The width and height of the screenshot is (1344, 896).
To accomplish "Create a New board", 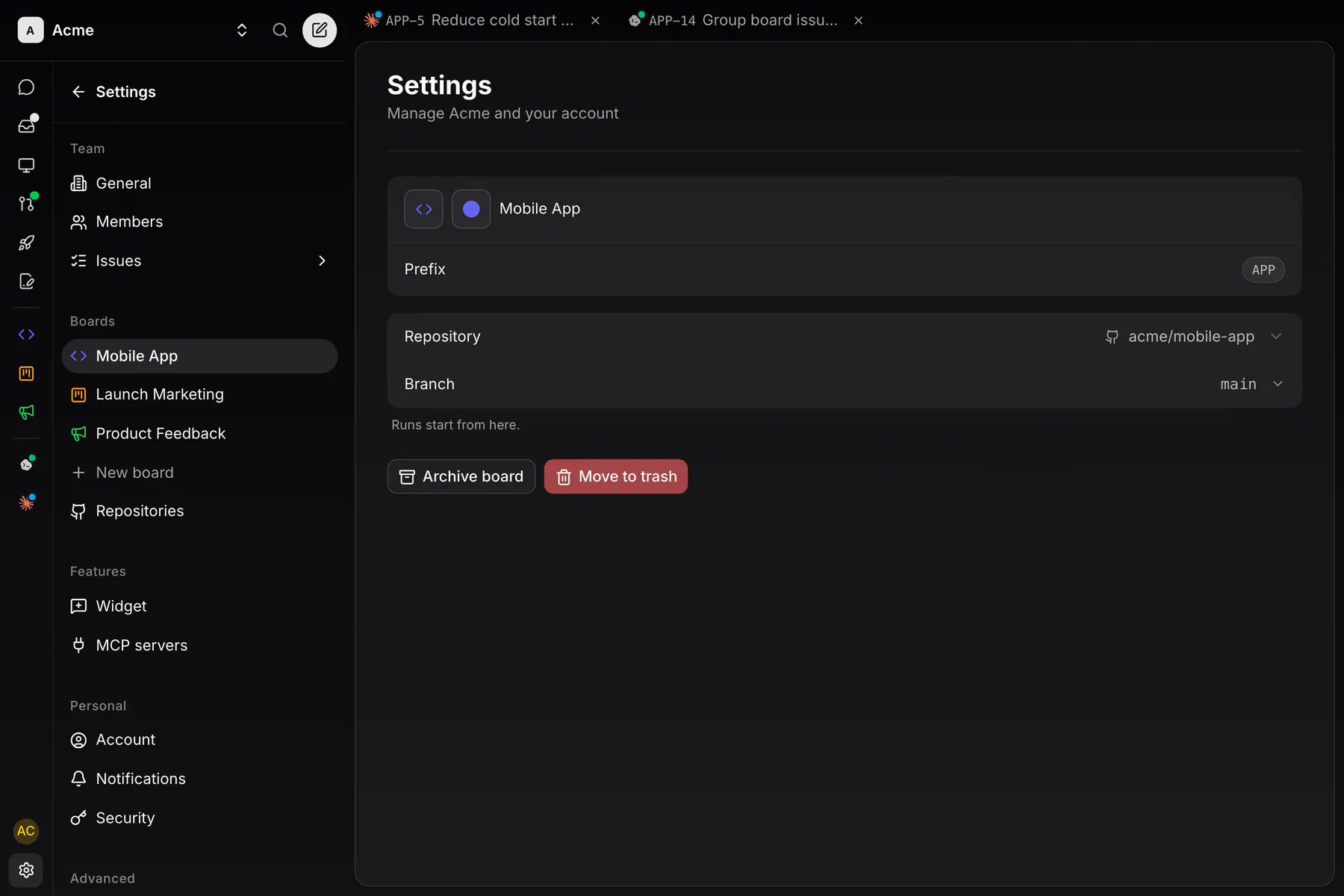I will pos(199,473).
